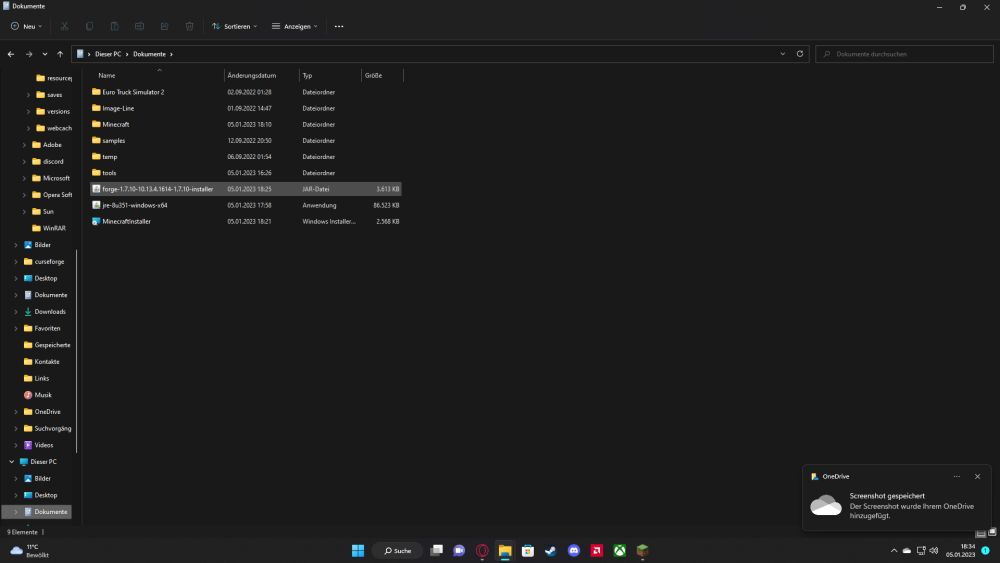Viewport: 1000px width, 563px height.
Task: Switch to details view icon in status bar
Action: 980,532
